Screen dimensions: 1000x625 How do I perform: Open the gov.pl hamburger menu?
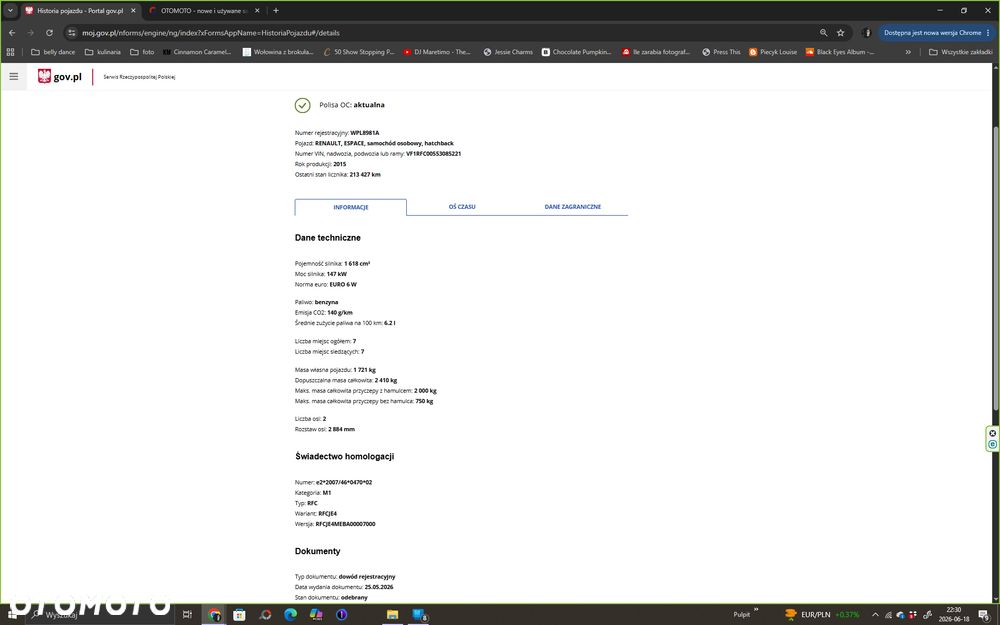pyautogui.click(x=13, y=77)
